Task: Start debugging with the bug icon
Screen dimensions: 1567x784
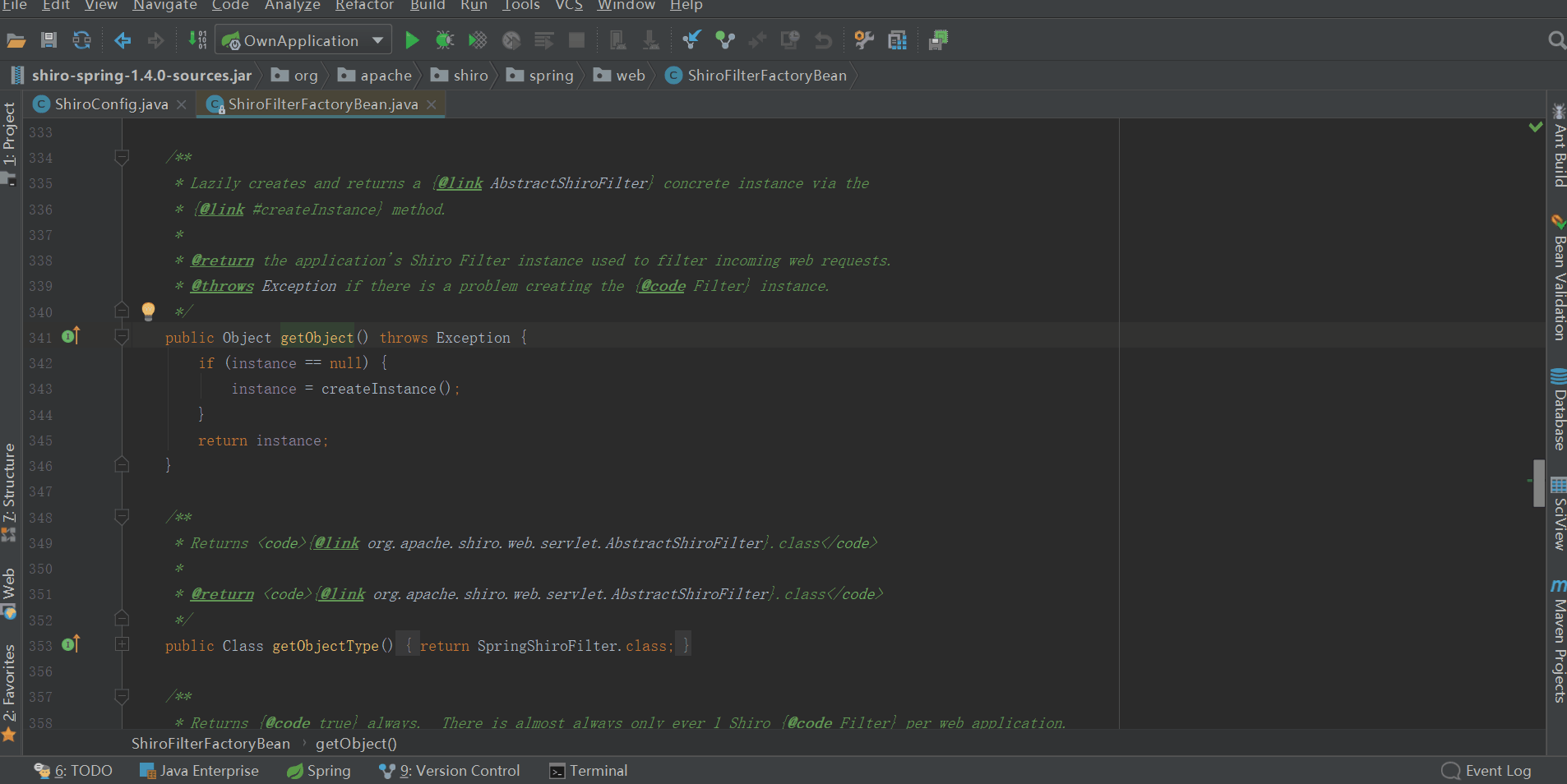Action: 445,40
